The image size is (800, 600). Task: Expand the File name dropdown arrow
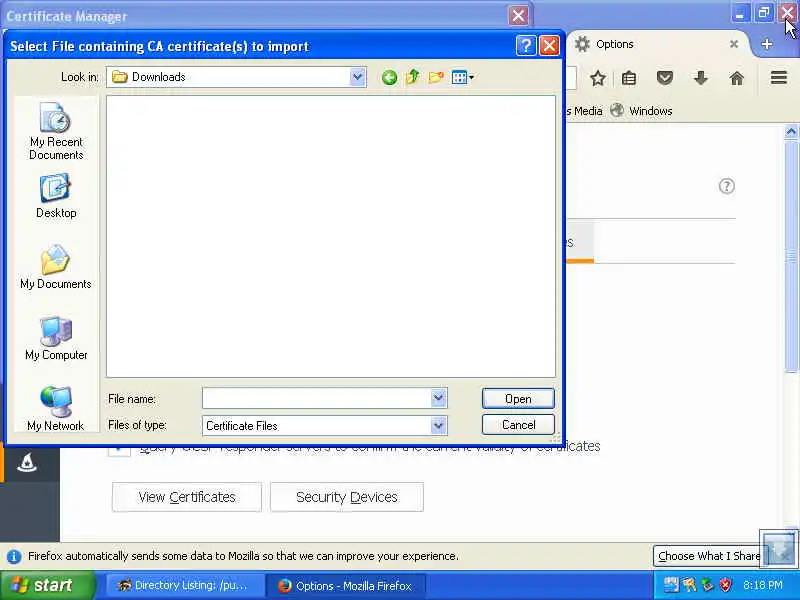point(438,398)
